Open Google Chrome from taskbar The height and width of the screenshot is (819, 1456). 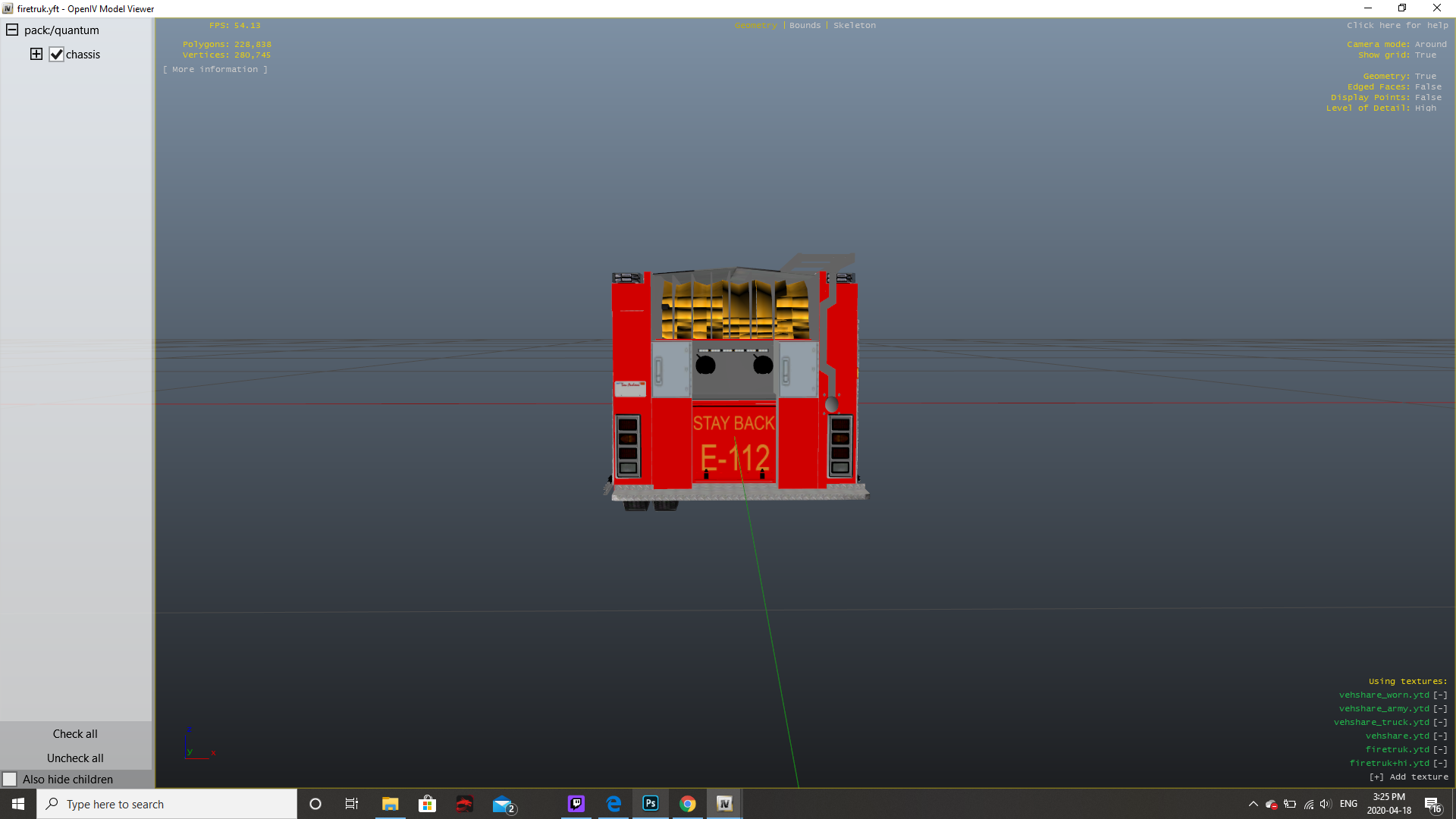click(688, 804)
